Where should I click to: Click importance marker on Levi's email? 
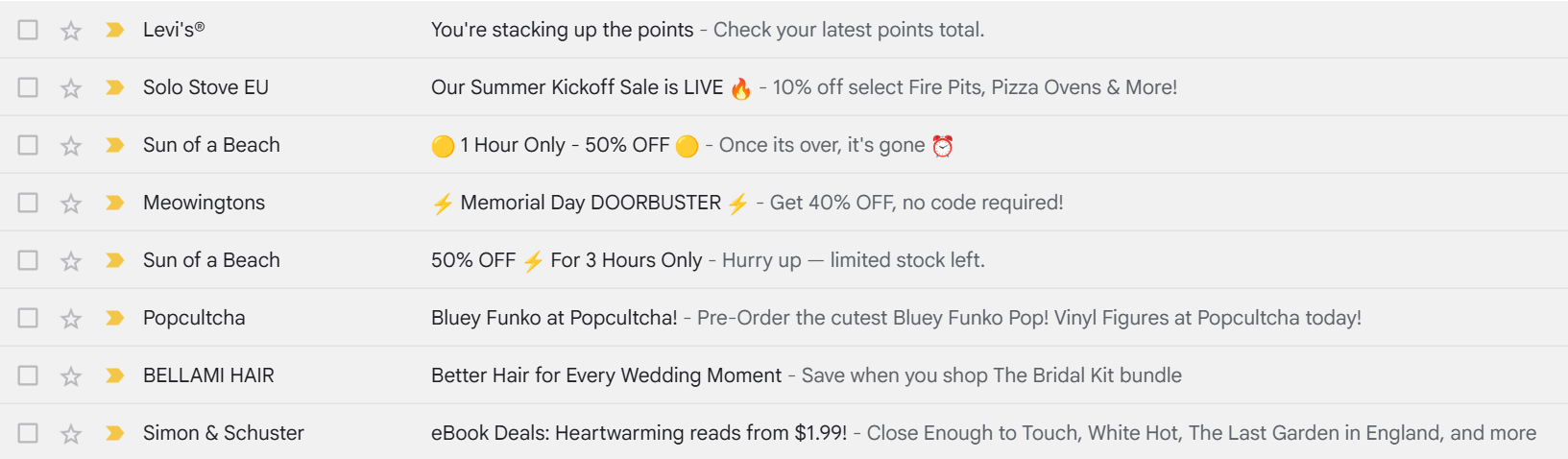[x=115, y=30]
